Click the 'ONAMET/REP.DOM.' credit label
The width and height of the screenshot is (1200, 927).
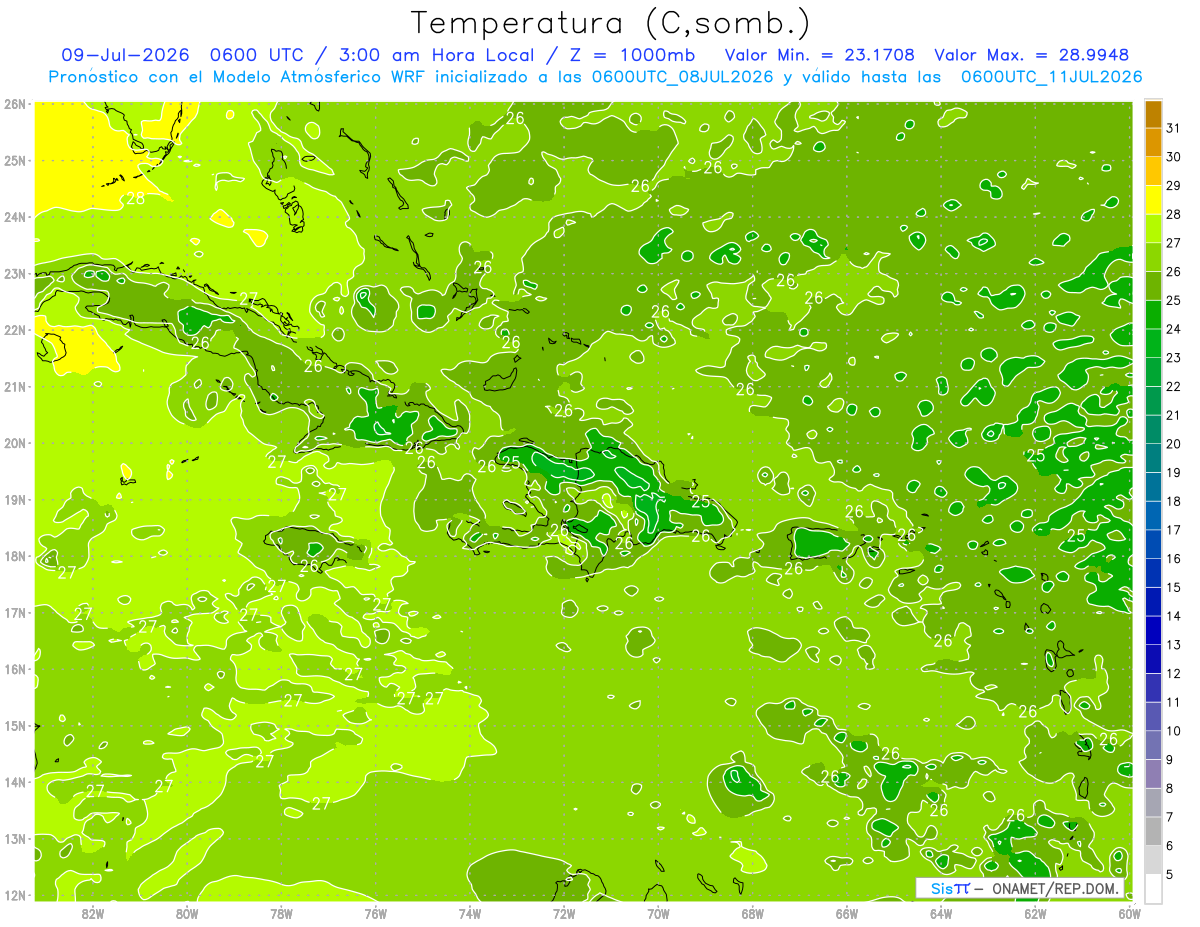point(1056,888)
